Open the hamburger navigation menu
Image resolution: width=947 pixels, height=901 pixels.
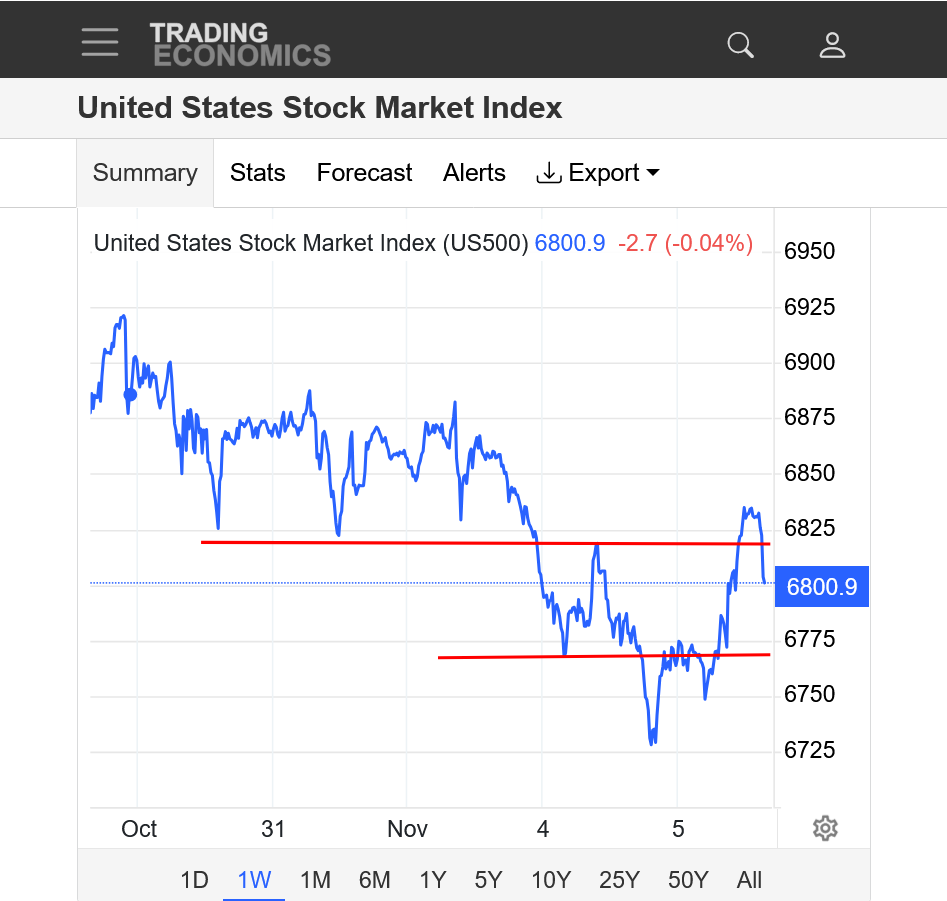100,42
